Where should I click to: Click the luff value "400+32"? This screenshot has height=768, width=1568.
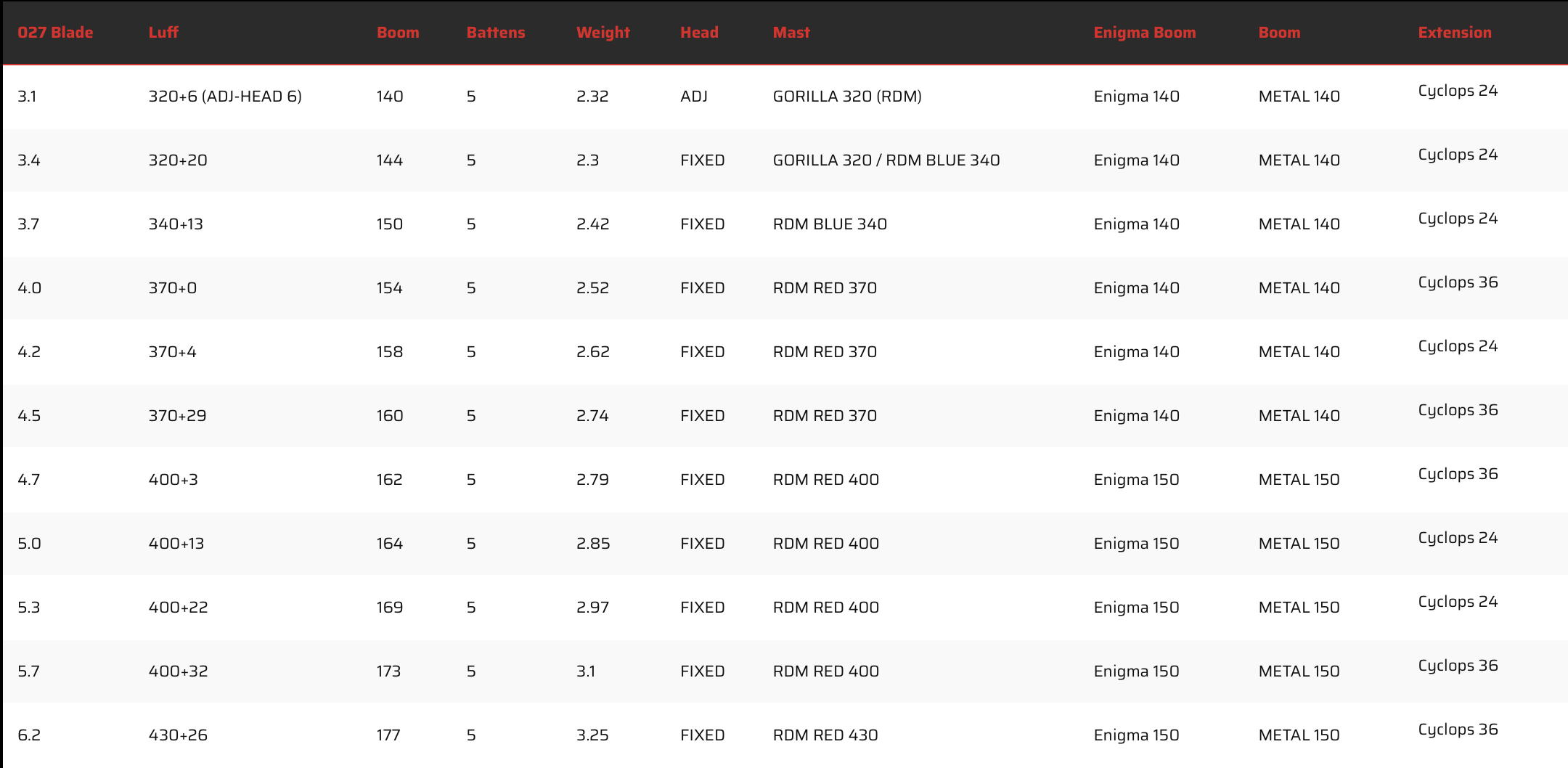tap(179, 671)
